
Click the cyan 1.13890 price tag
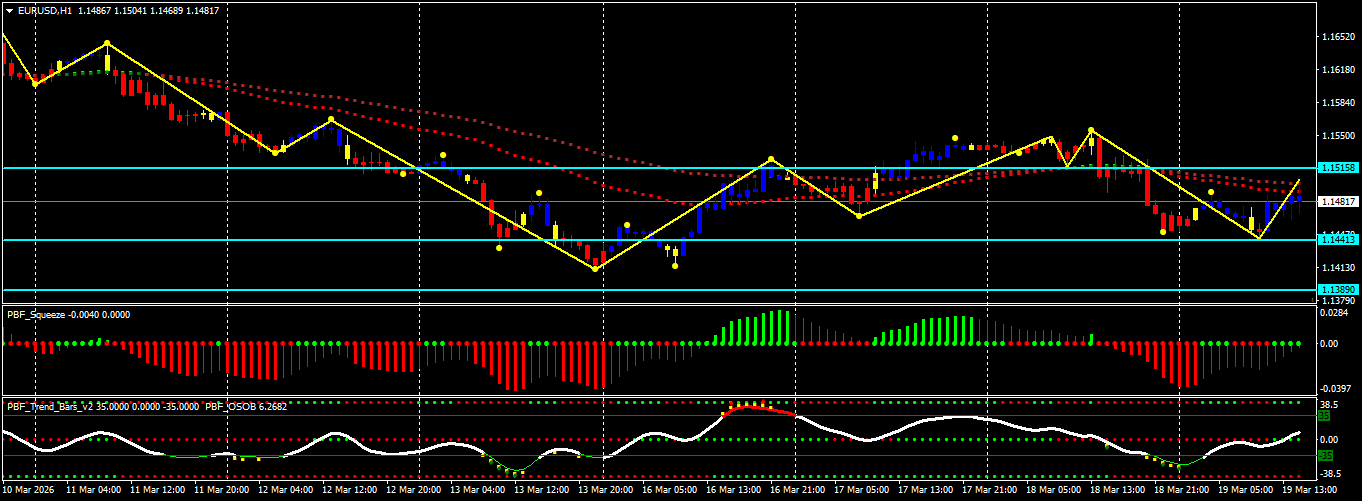click(x=1338, y=290)
